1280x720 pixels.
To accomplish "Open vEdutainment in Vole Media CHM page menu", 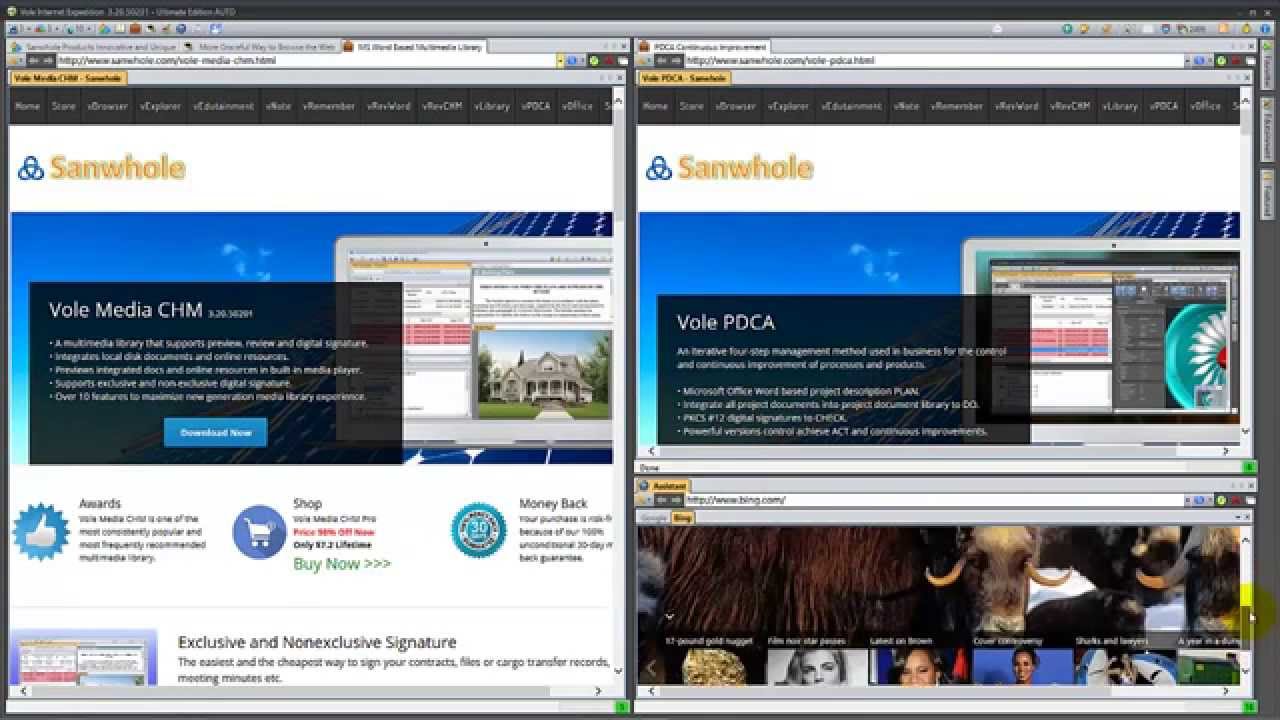I will (x=224, y=106).
